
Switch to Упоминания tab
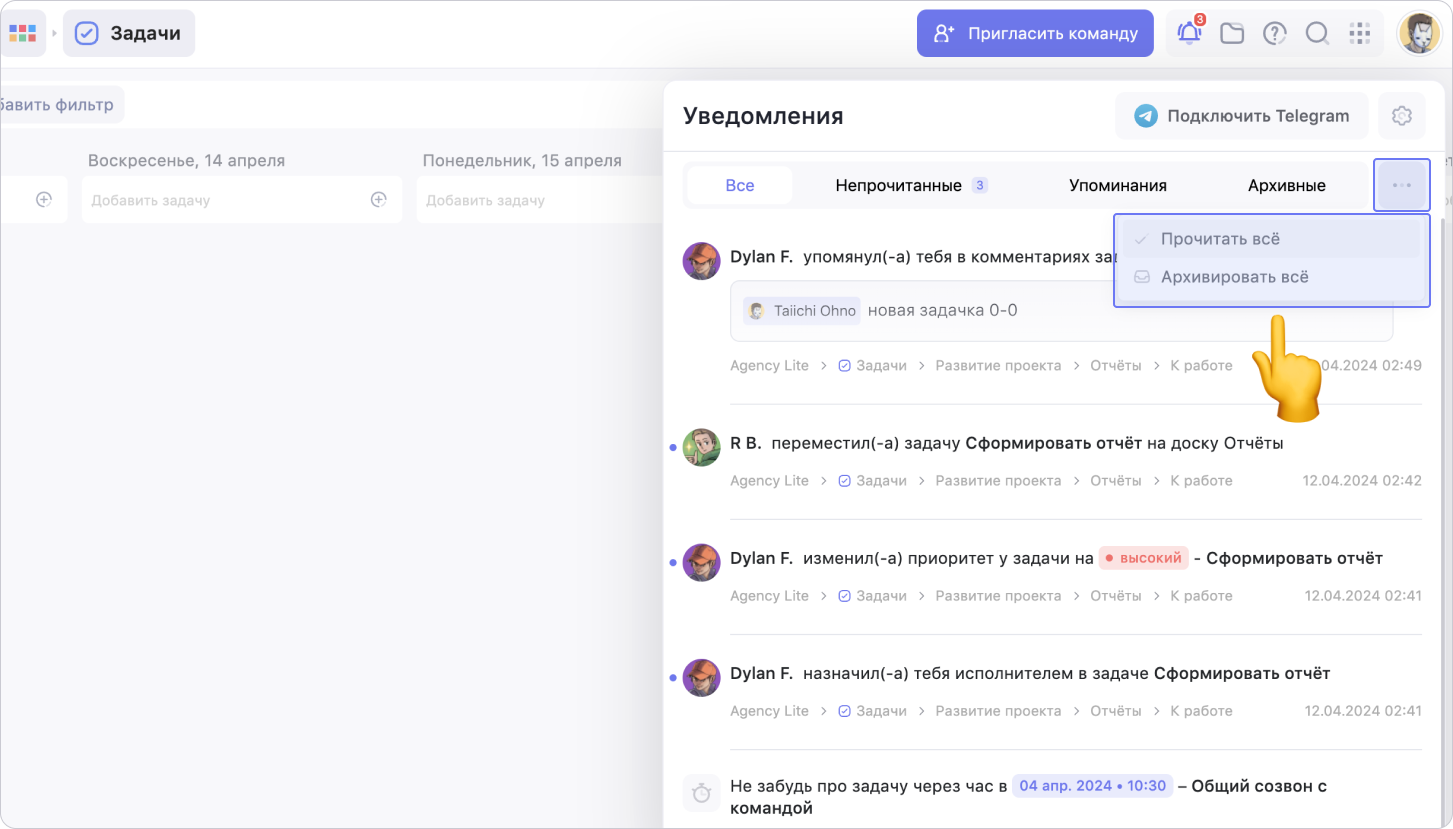1117,185
